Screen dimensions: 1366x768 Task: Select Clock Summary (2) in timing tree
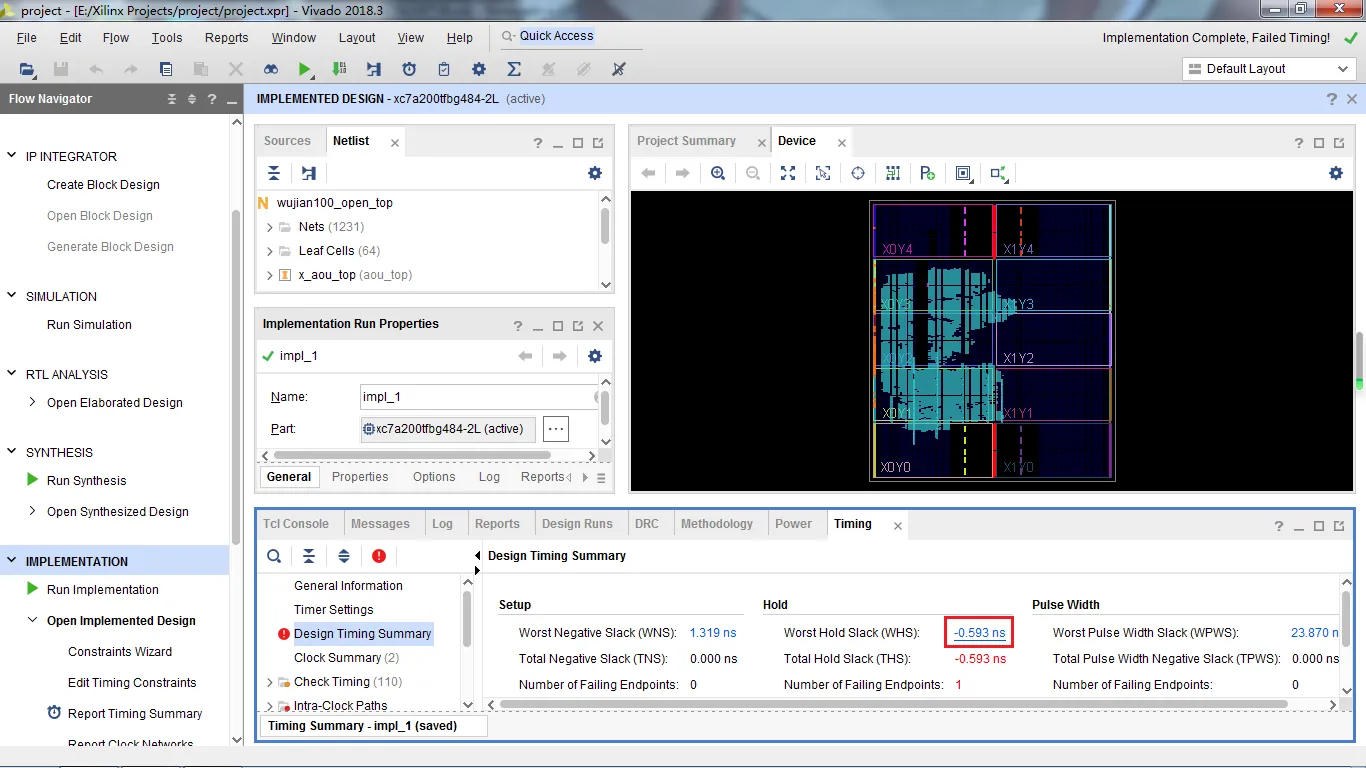click(x=346, y=658)
